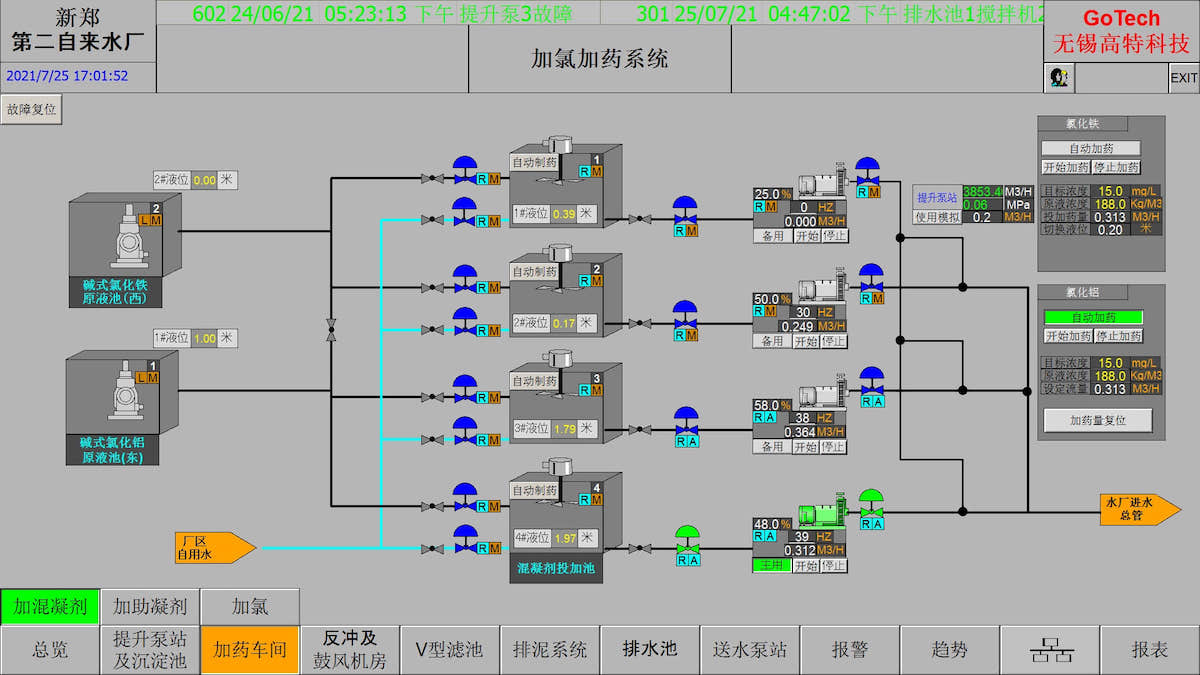Click the green running dosing pump 4 icon
This screenshot has height=675, width=1200.
[x=821, y=515]
